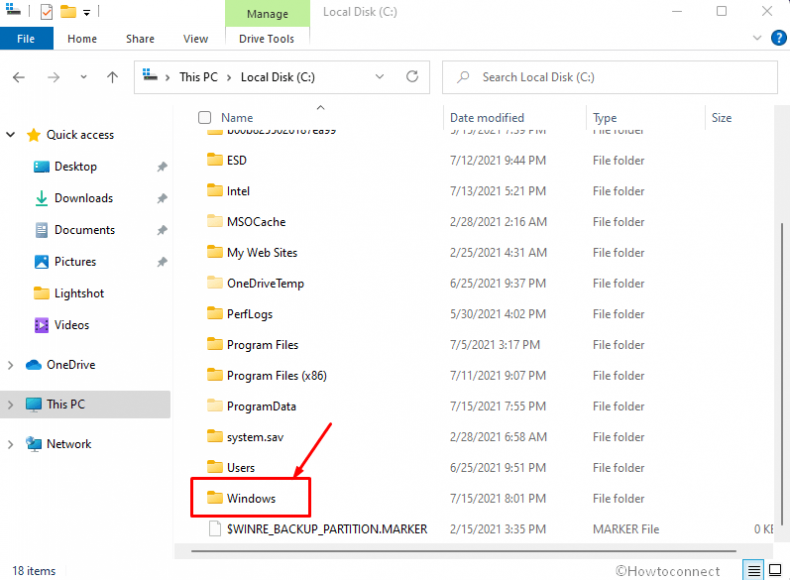
Task: Click the Search Local Disk (C:) field
Action: [610, 77]
